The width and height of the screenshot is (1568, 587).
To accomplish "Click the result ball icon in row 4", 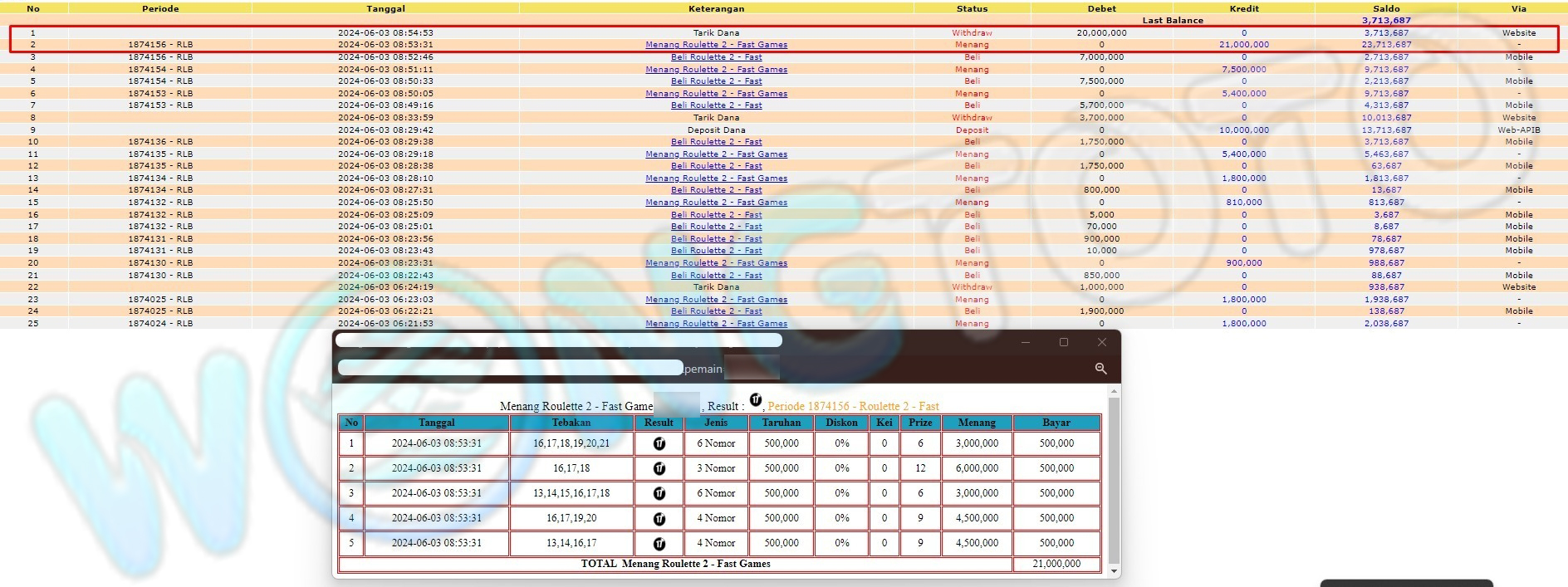I will pyautogui.click(x=659, y=519).
